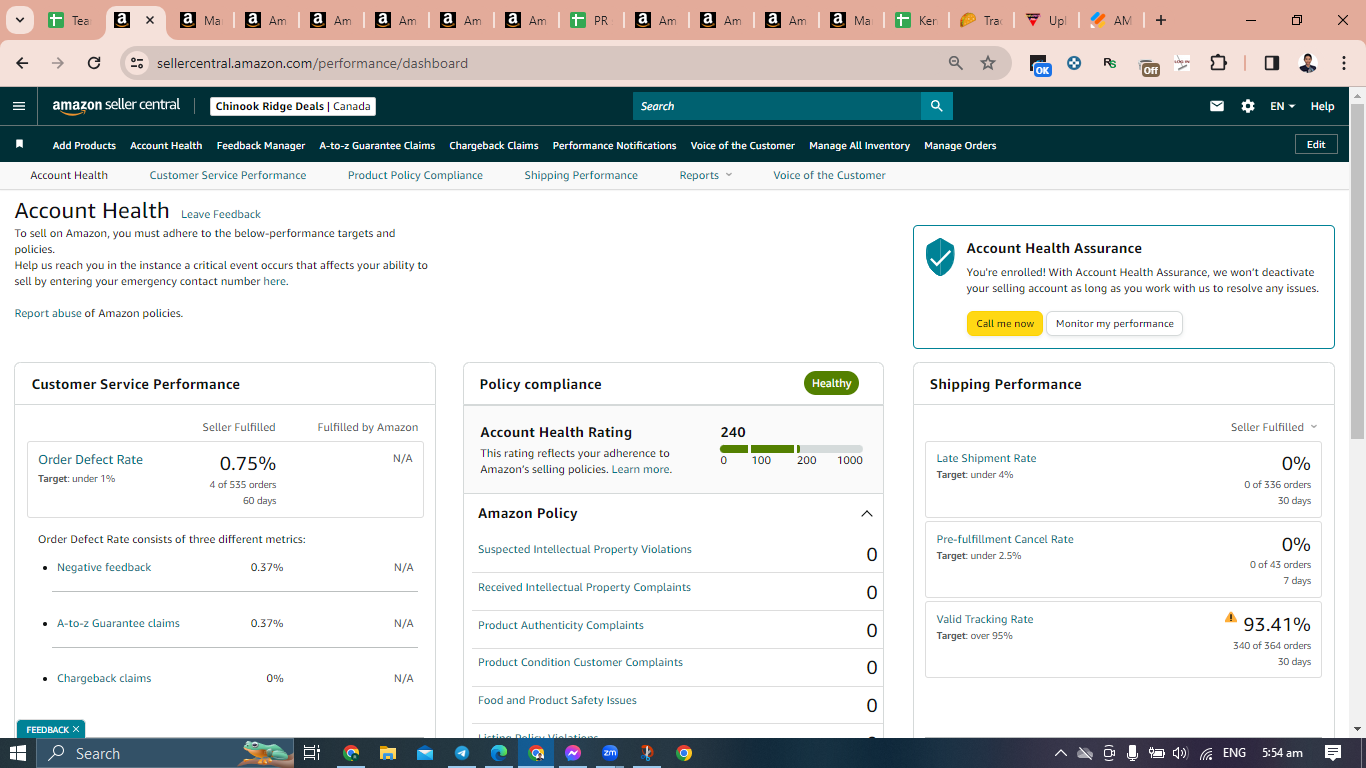Screen dimensions: 1366x768
Task: Click the browser address bar URL
Action: (x=312, y=63)
